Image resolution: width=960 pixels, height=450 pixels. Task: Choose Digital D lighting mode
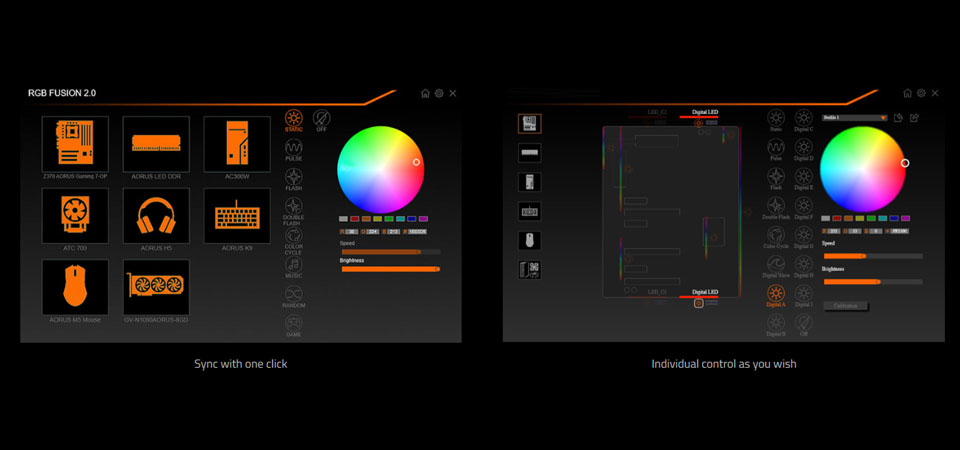point(803,150)
